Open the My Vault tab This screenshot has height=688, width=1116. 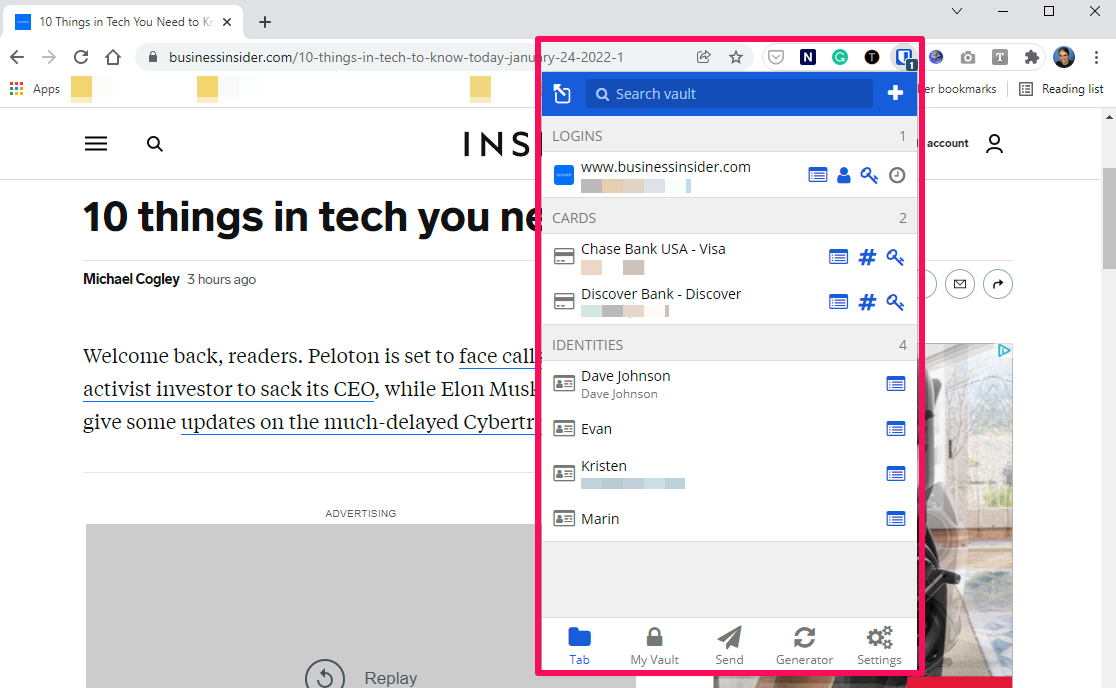(x=654, y=645)
